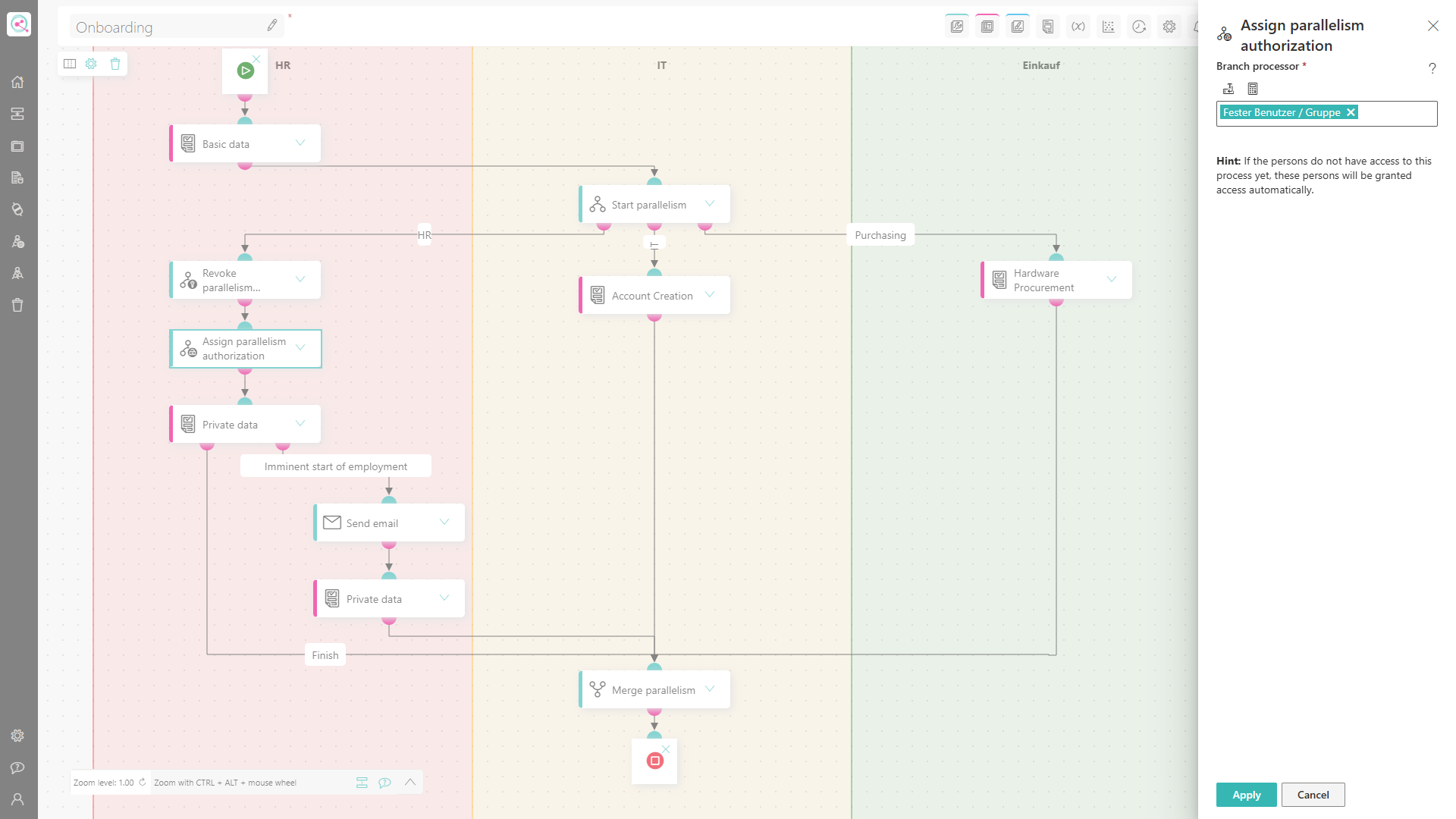1456x819 pixels.
Task: Expand the Basic data node chevron
Action: pos(300,143)
